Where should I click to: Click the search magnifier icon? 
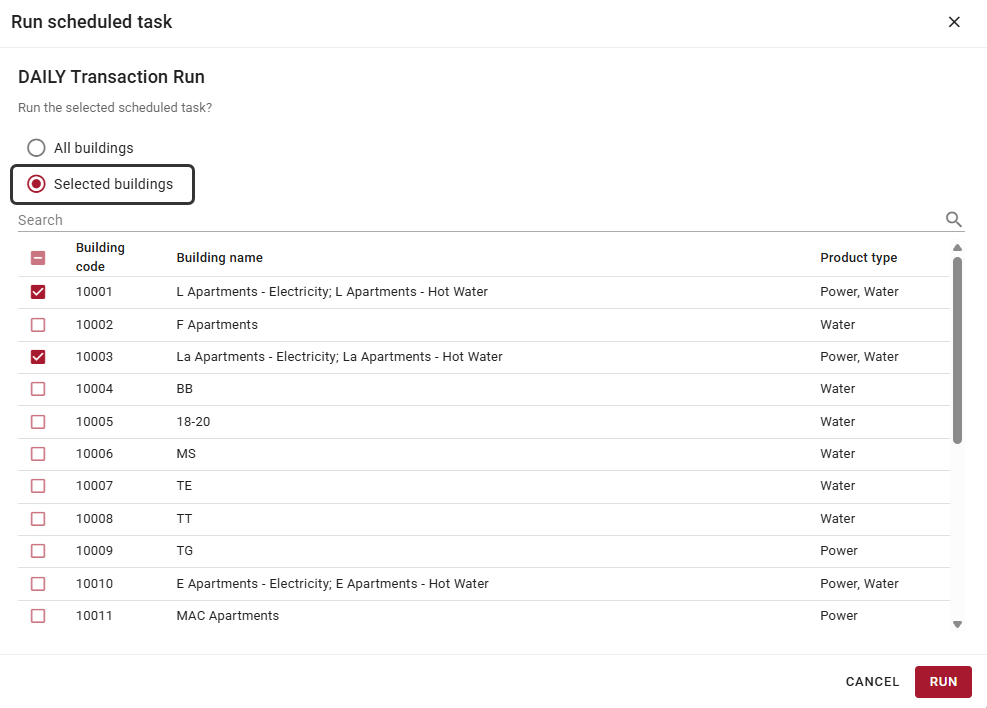(x=954, y=219)
